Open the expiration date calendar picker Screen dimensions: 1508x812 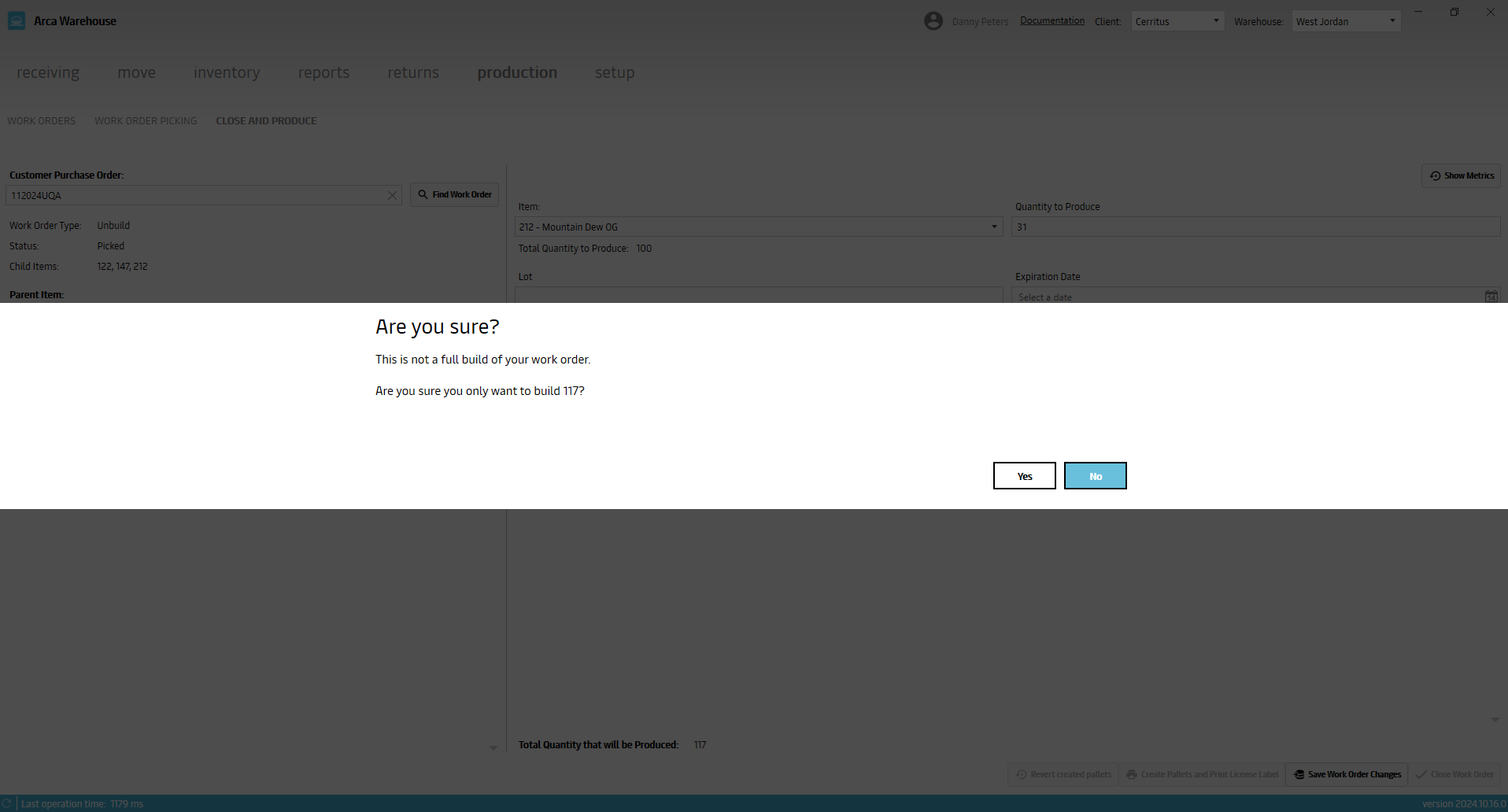coord(1491,297)
